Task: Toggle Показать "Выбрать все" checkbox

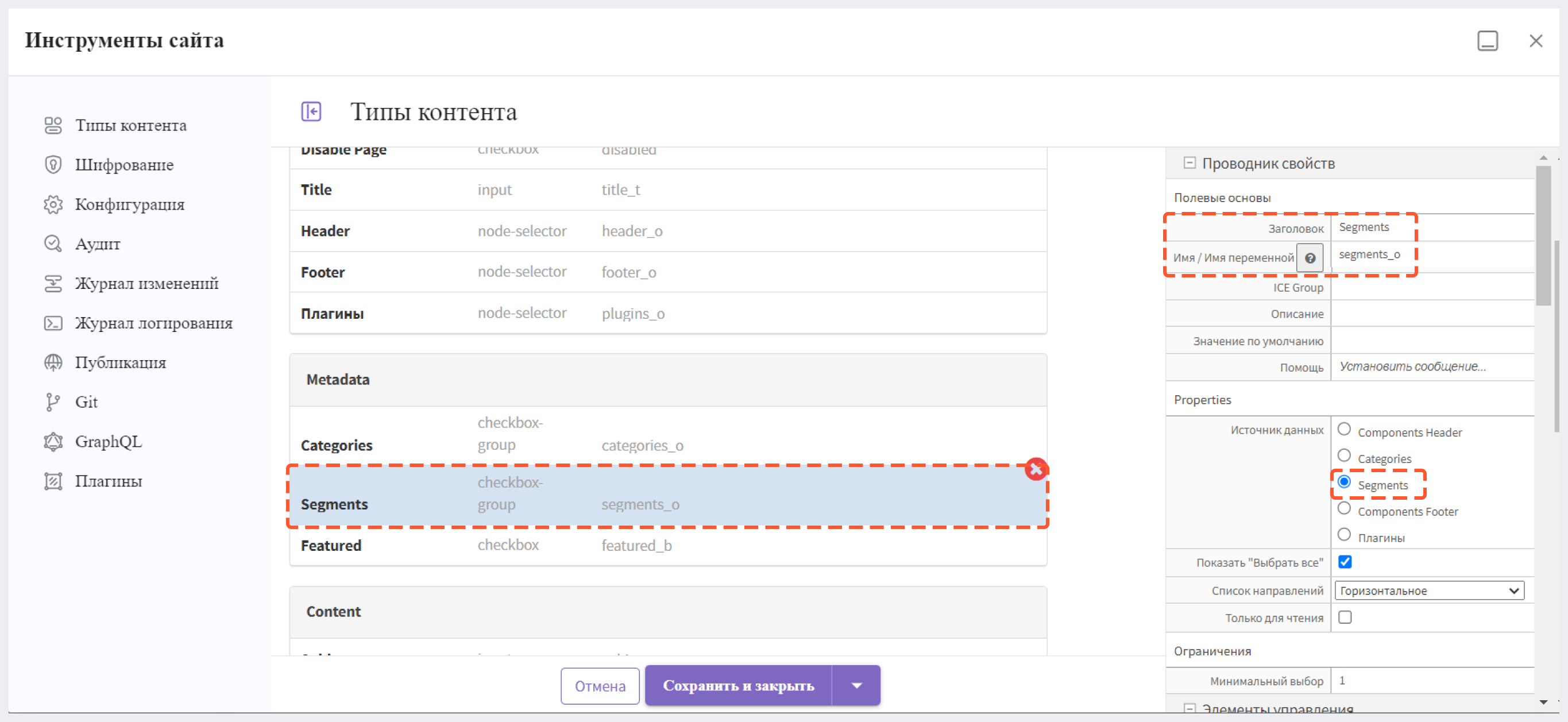Action: 1345,562
